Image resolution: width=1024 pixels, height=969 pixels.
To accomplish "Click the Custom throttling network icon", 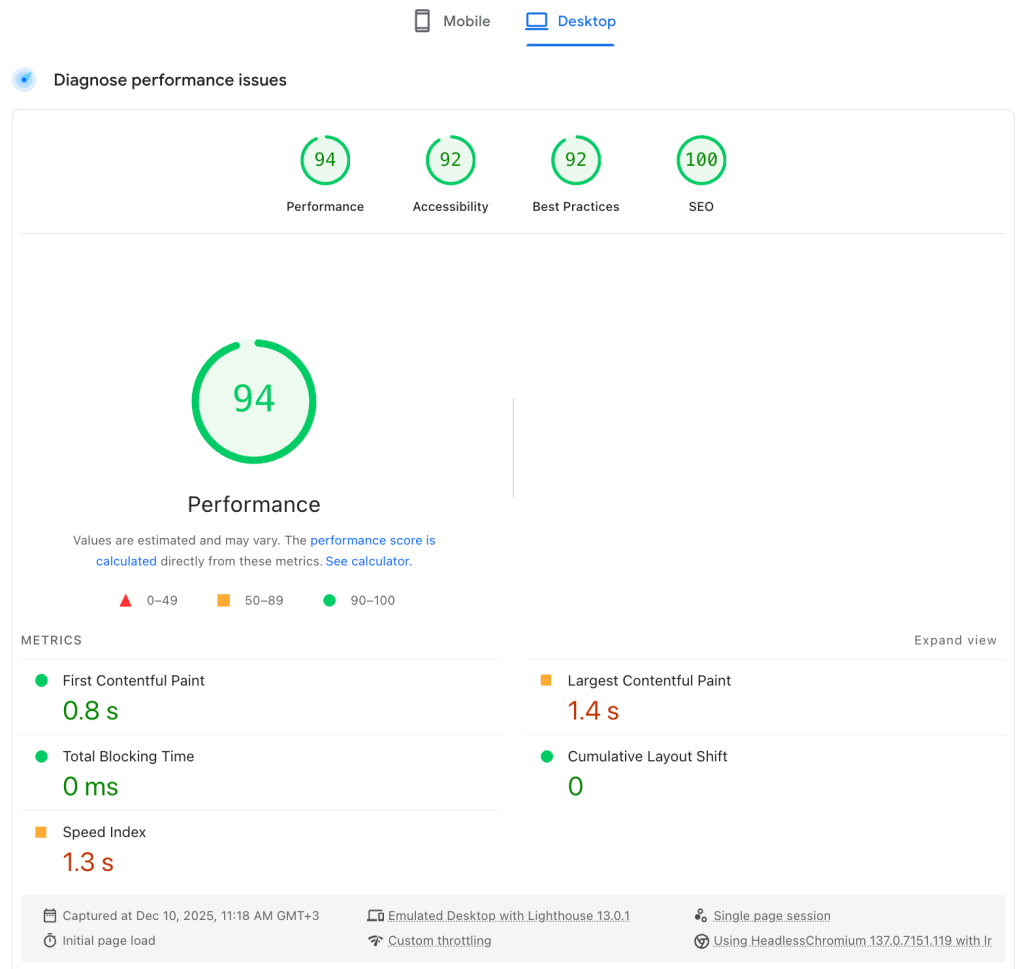I will [x=375, y=941].
